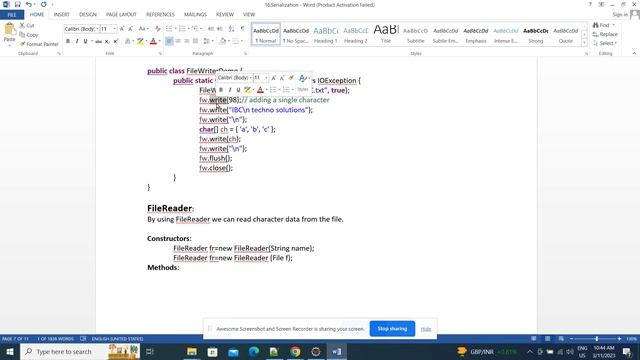Open the ribbon font size dropdown
This screenshot has height=360, width=640.
click(114, 29)
